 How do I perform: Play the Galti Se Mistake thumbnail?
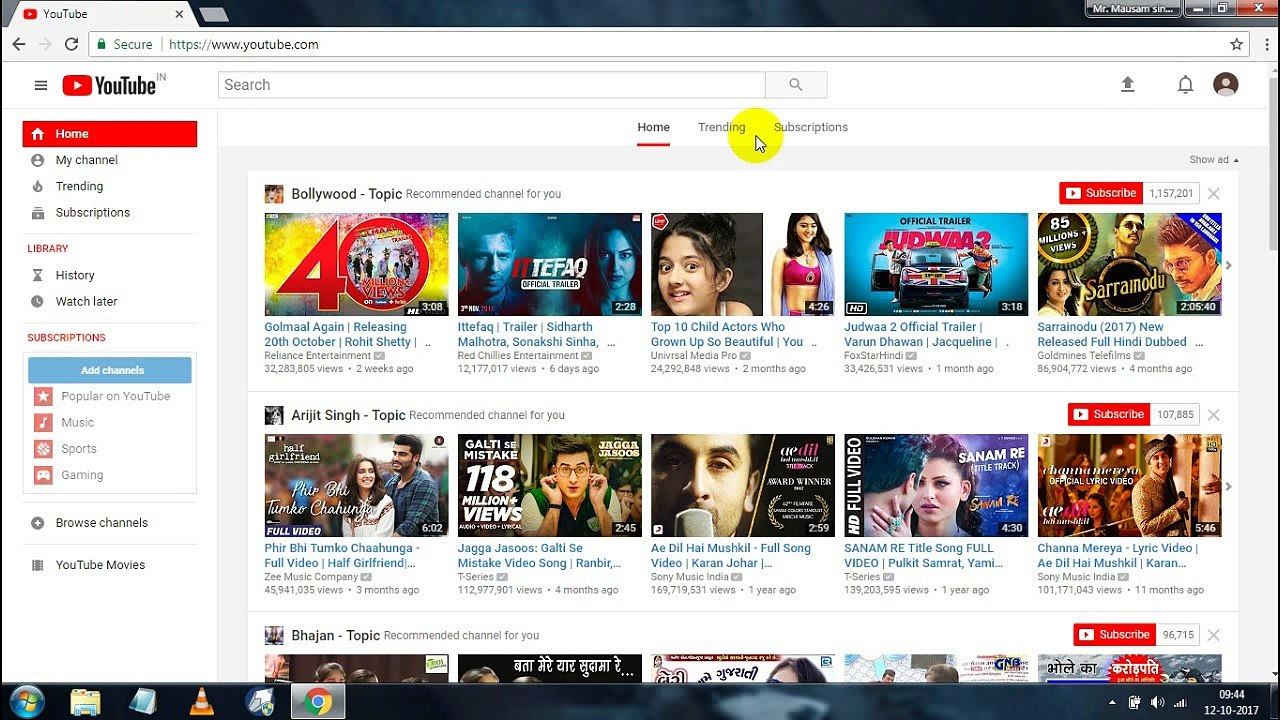[549, 485]
